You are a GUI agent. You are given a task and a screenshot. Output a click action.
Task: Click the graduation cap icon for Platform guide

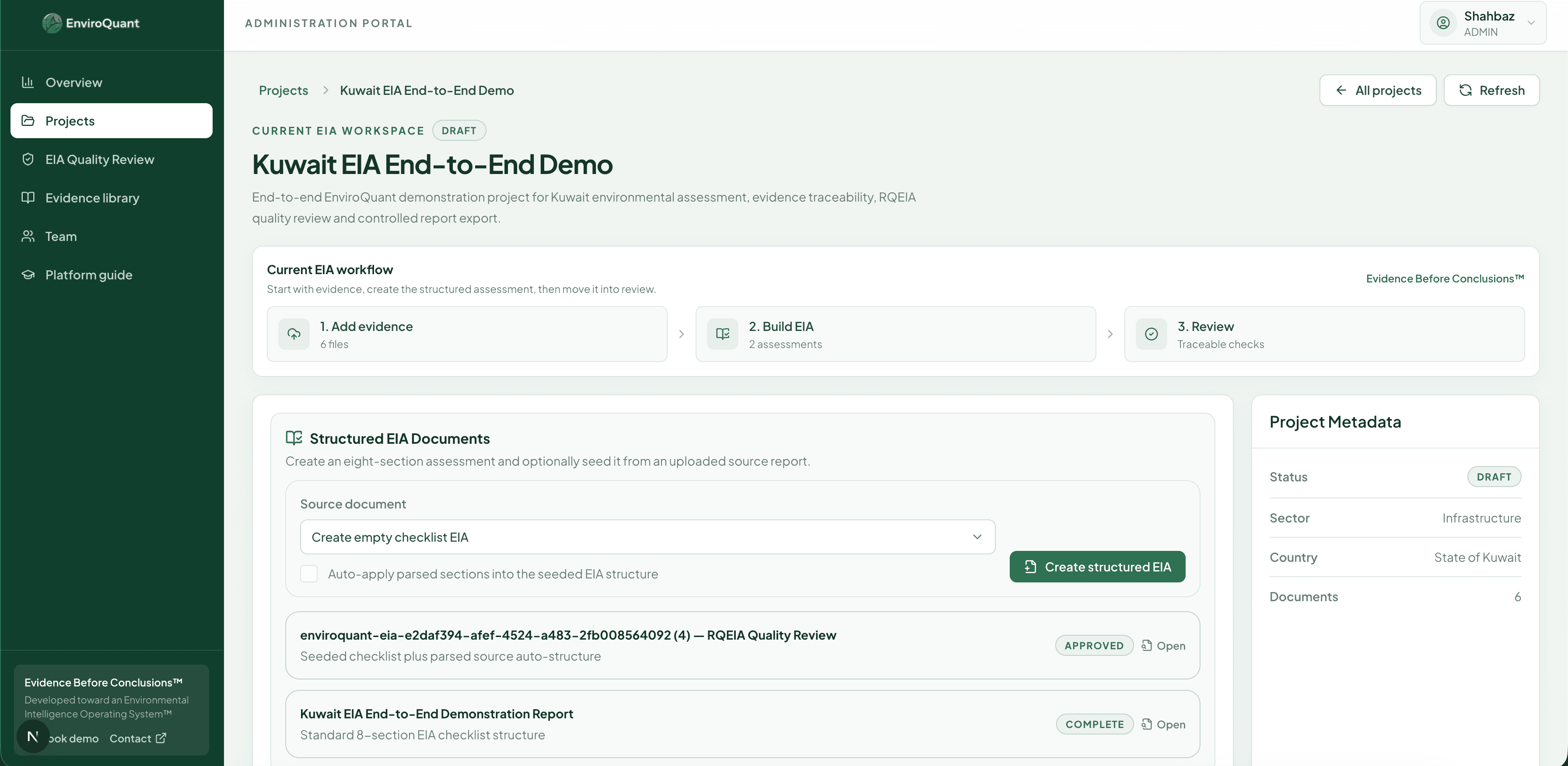(28, 275)
